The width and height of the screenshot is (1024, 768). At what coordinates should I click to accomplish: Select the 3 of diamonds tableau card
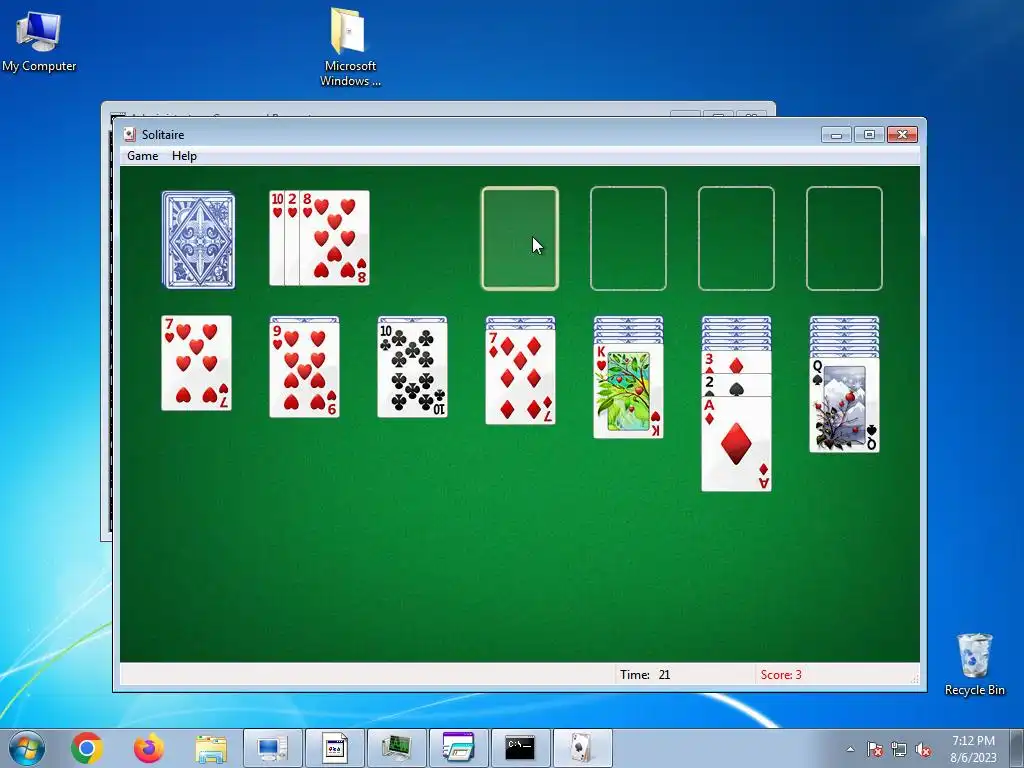(736, 363)
